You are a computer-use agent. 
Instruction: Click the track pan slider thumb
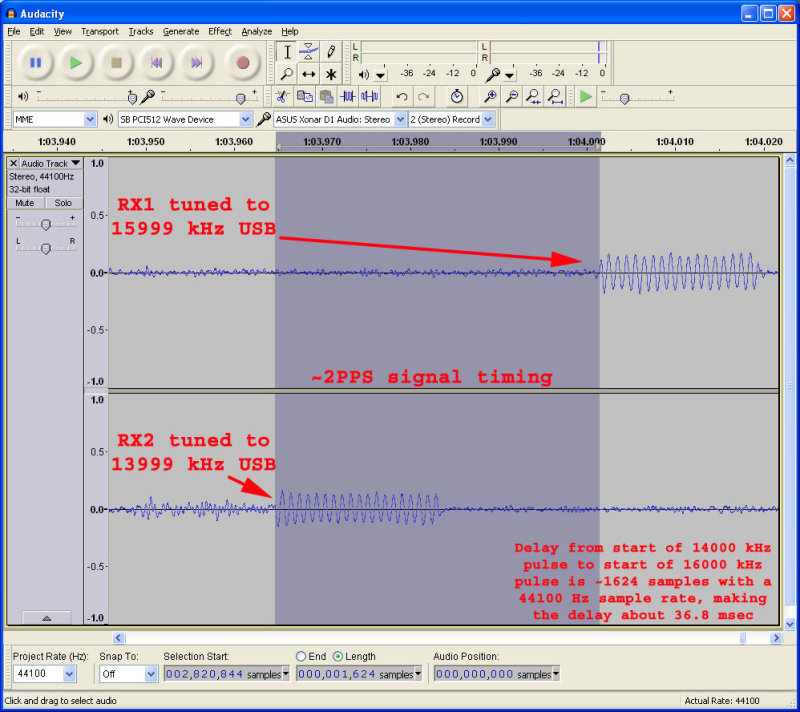point(46,248)
